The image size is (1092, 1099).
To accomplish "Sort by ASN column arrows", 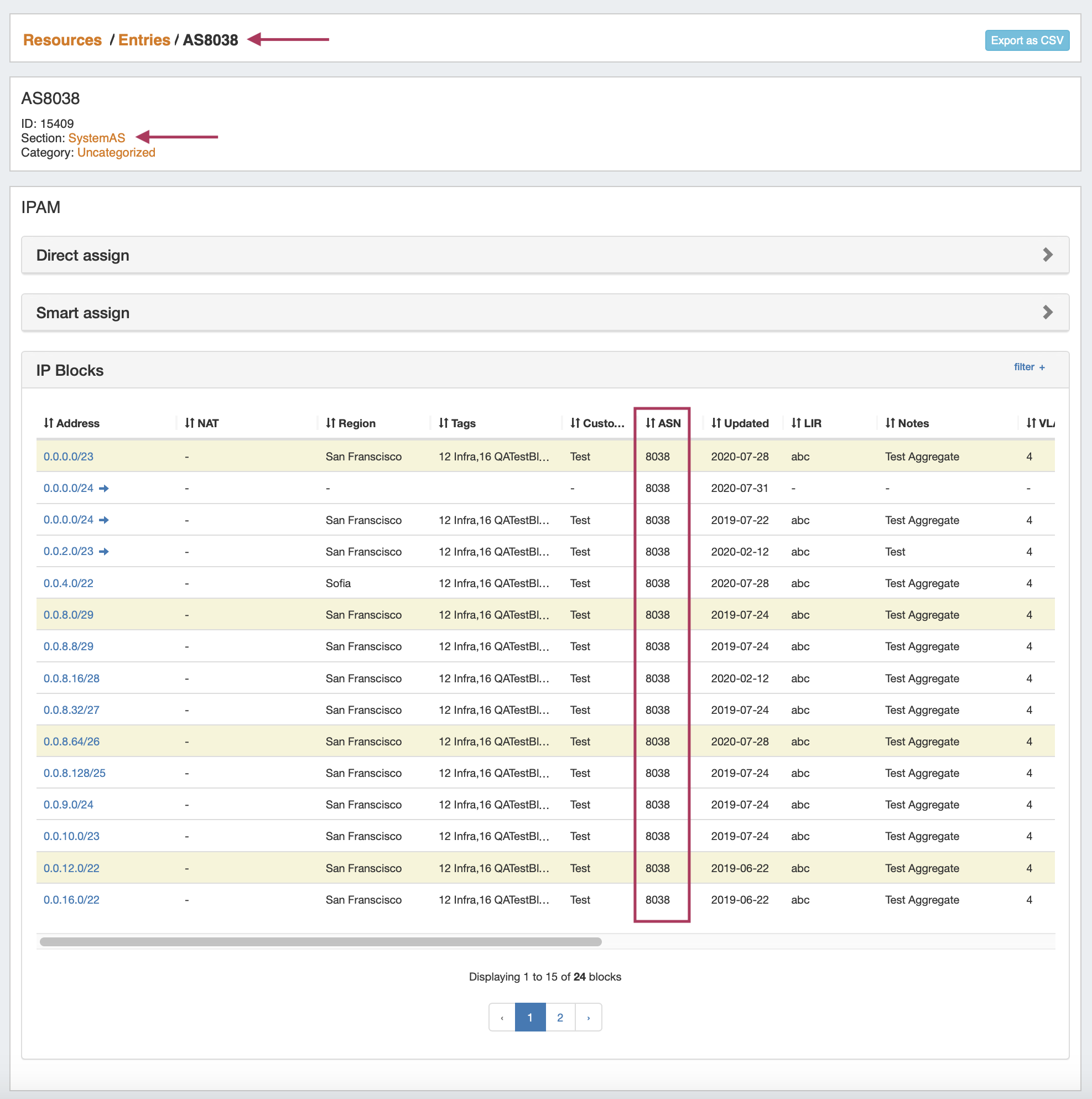I will pyautogui.click(x=650, y=423).
